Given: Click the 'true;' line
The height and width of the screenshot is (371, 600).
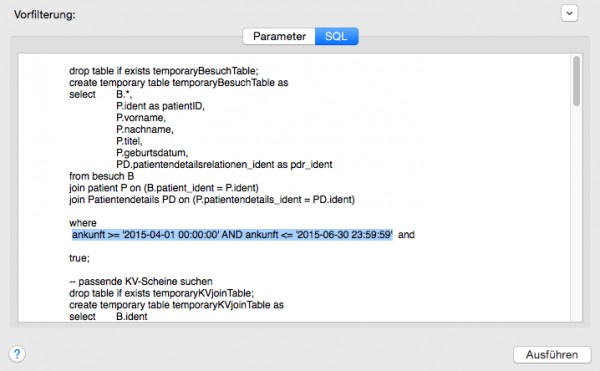Looking at the screenshot, I should (79, 258).
